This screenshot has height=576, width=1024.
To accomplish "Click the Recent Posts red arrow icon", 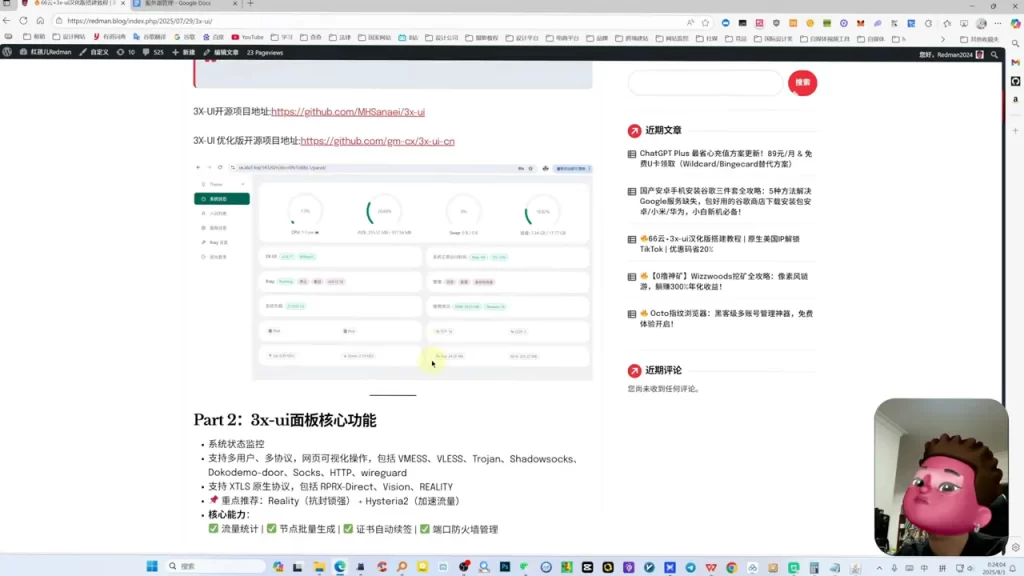I will pos(634,131).
